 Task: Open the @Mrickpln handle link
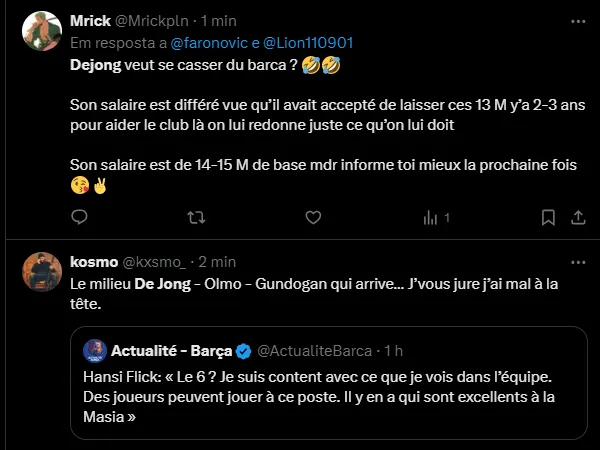click(154, 21)
